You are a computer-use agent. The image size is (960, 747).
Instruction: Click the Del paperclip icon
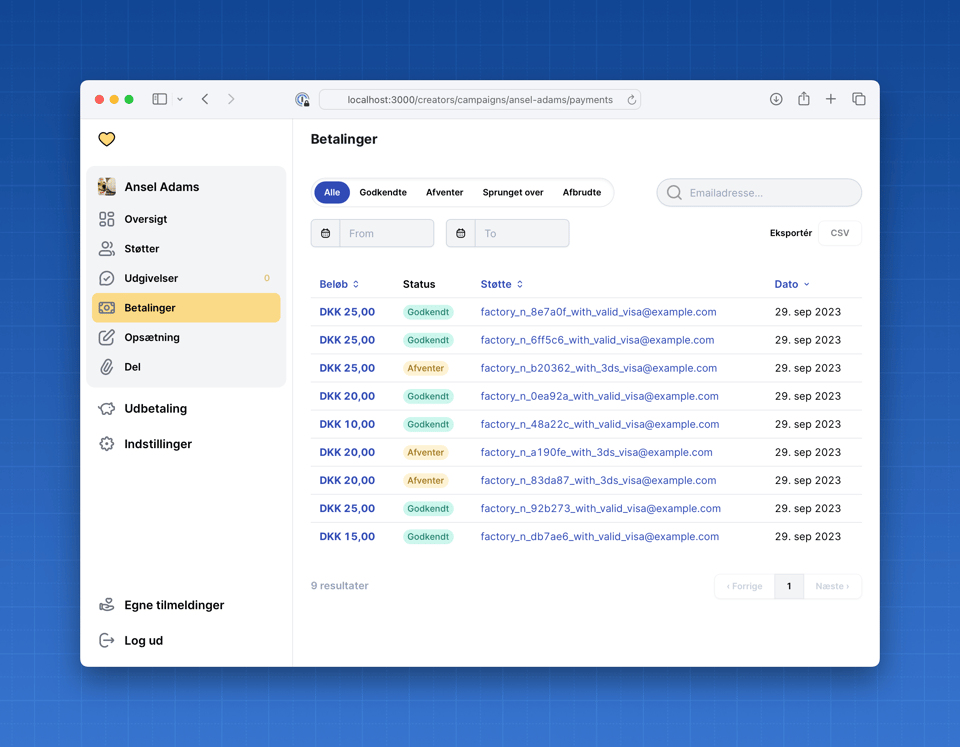pyautogui.click(x=107, y=367)
